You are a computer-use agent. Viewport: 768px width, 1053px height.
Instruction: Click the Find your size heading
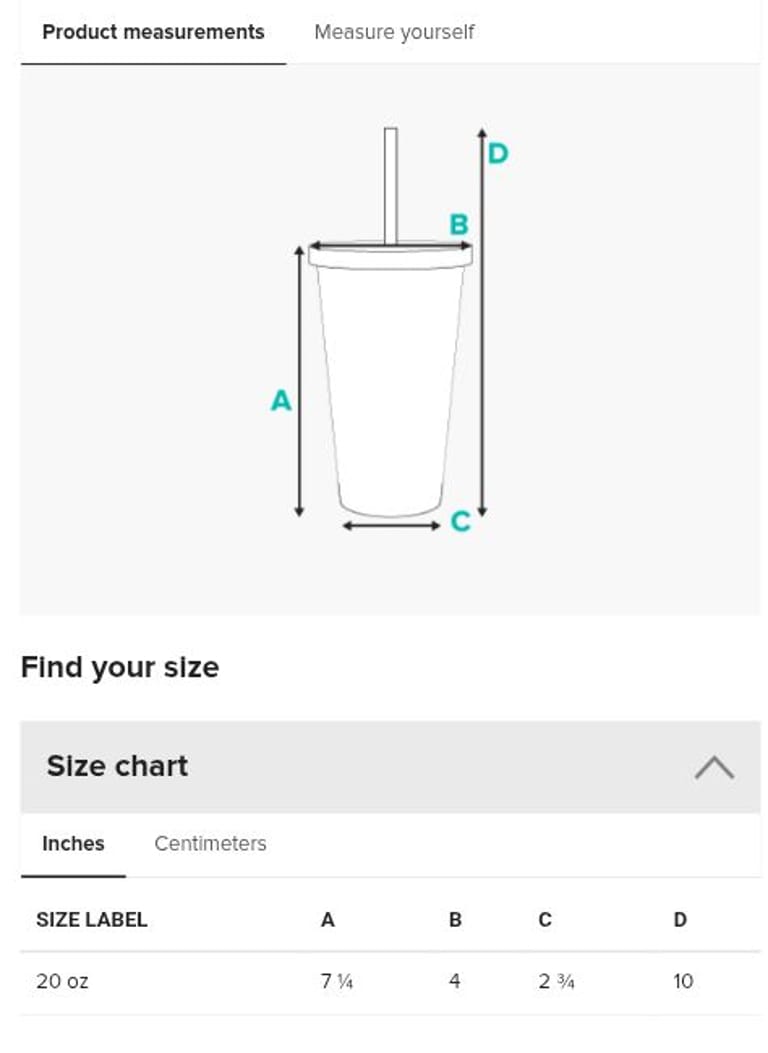point(120,667)
